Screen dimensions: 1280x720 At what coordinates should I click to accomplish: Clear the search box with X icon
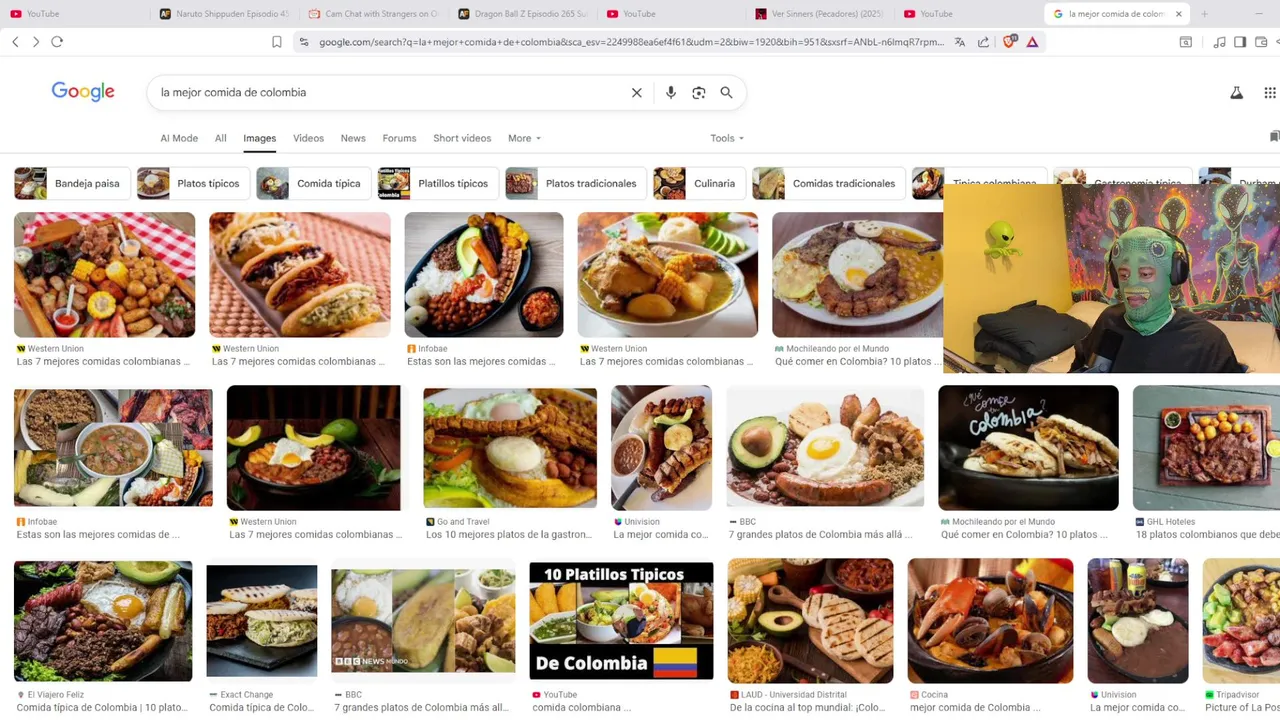point(636,92)
